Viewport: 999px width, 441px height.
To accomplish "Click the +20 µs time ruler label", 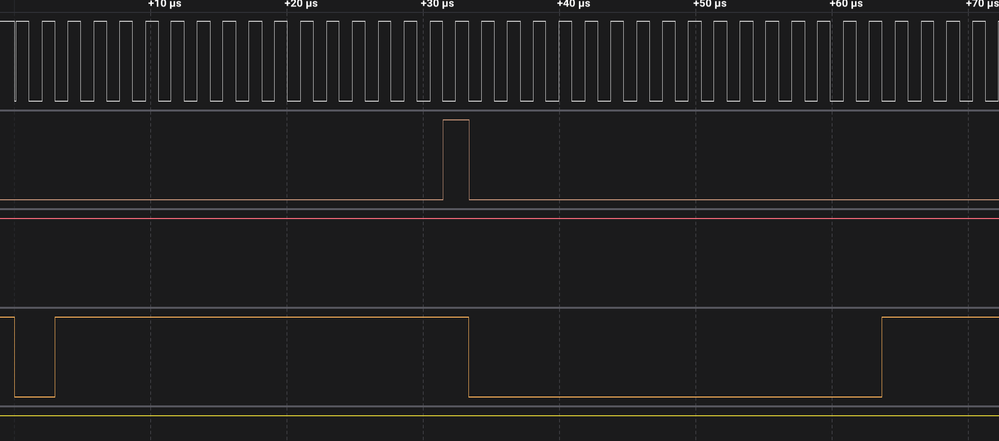I will [301, 4].
